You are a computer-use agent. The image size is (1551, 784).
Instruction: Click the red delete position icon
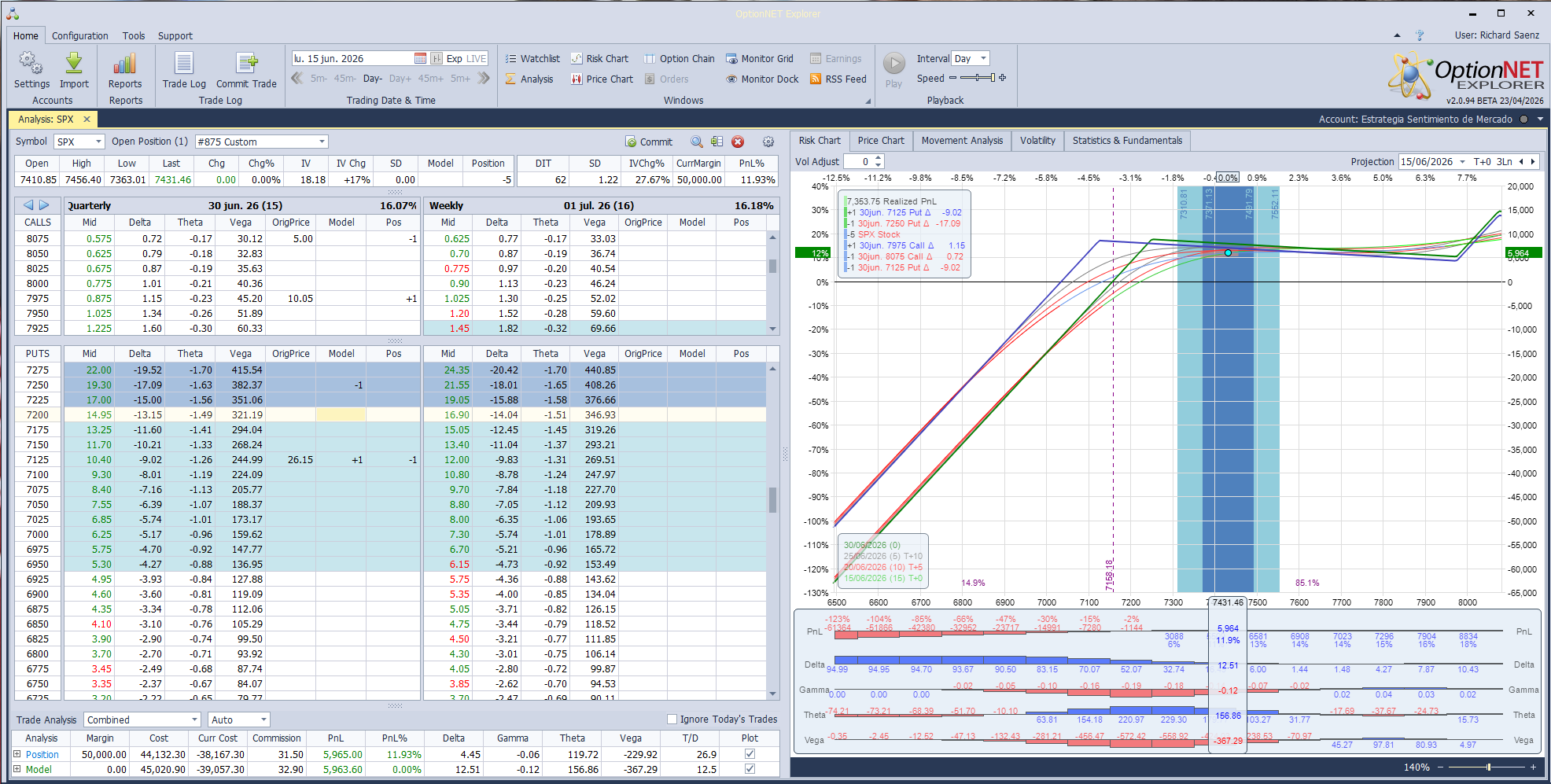(x=738, y=142)
